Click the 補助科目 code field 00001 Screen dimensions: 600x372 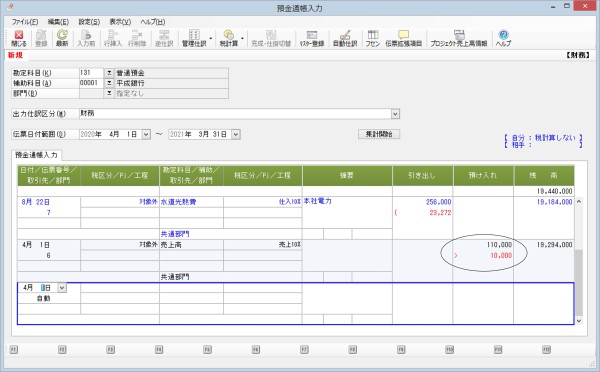(x=91, y=83)
